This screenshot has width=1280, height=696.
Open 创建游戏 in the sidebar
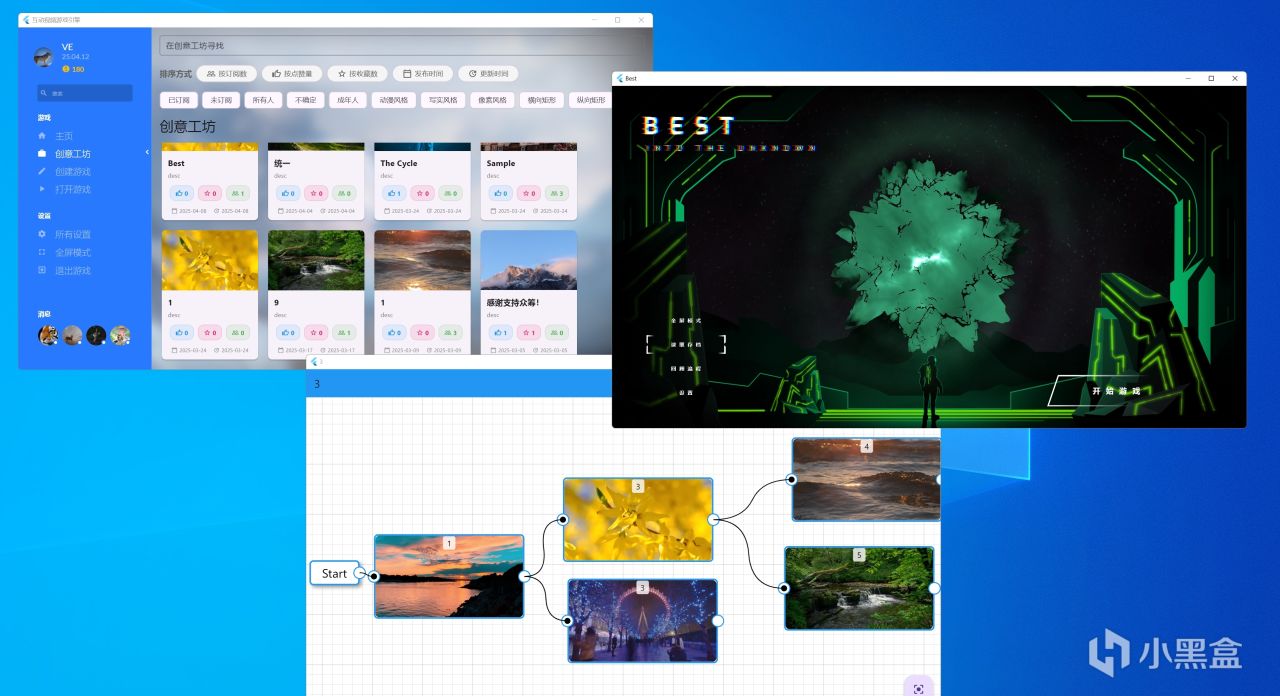pos(72,171)
